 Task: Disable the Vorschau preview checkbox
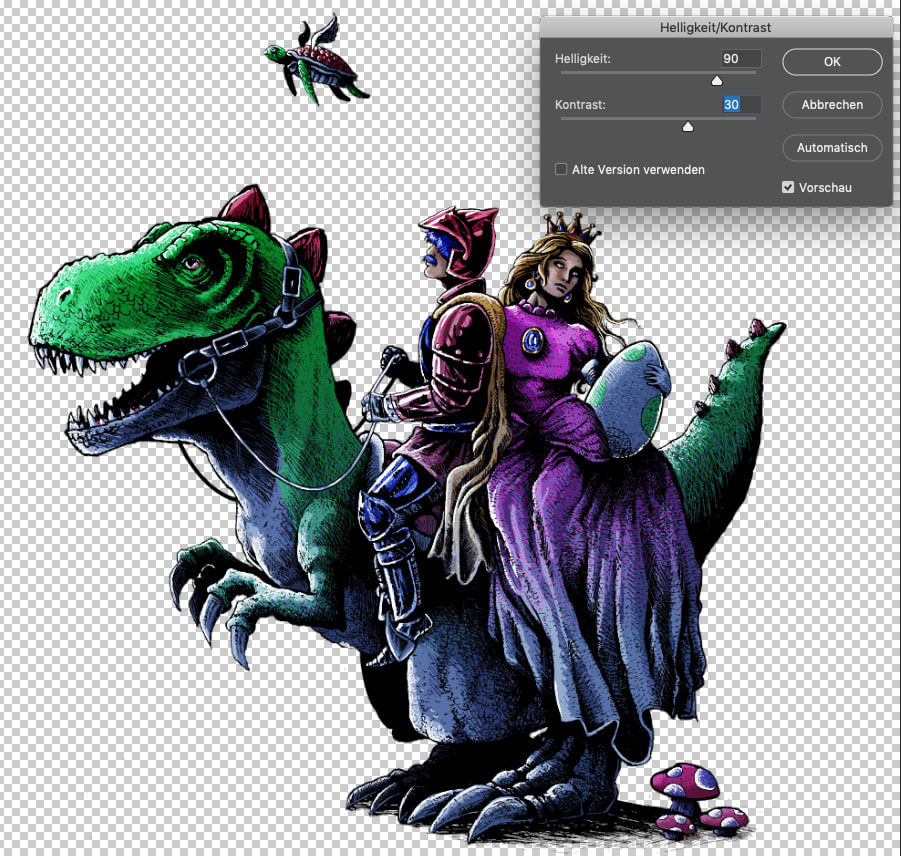(788, 187)
